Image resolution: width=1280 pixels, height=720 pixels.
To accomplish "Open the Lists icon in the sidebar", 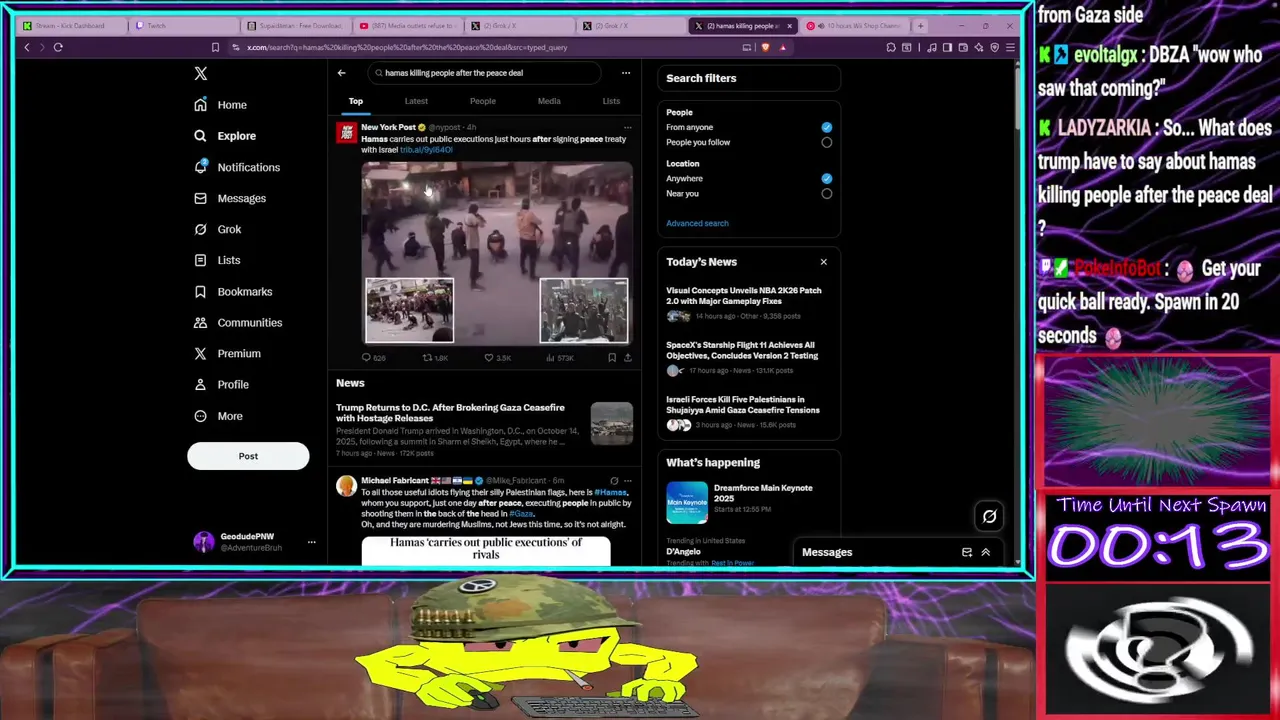I will 201,260.
